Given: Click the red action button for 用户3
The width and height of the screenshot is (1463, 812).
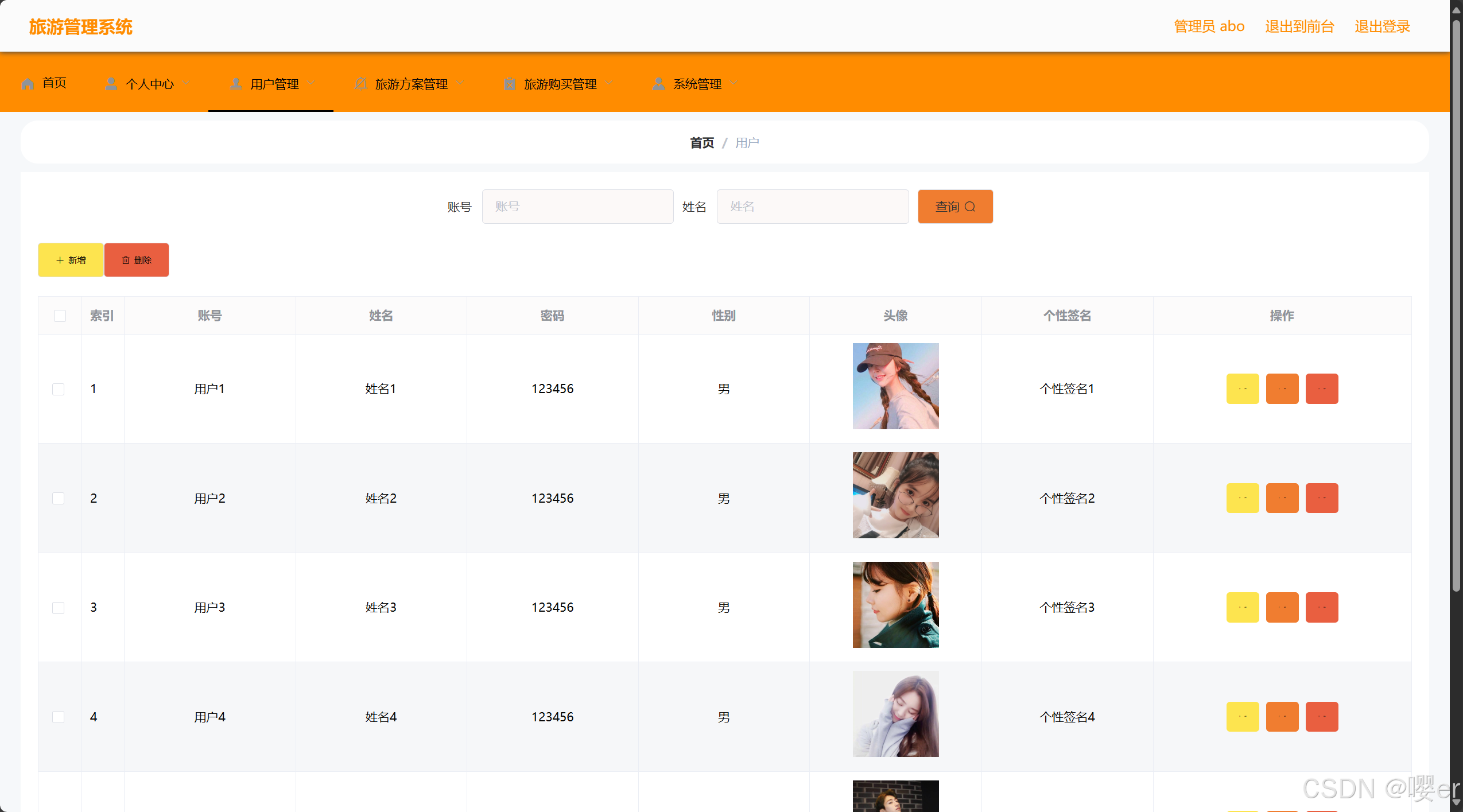Looking at the screenshot, I should pyautogui.click(x=1321, y=607).
